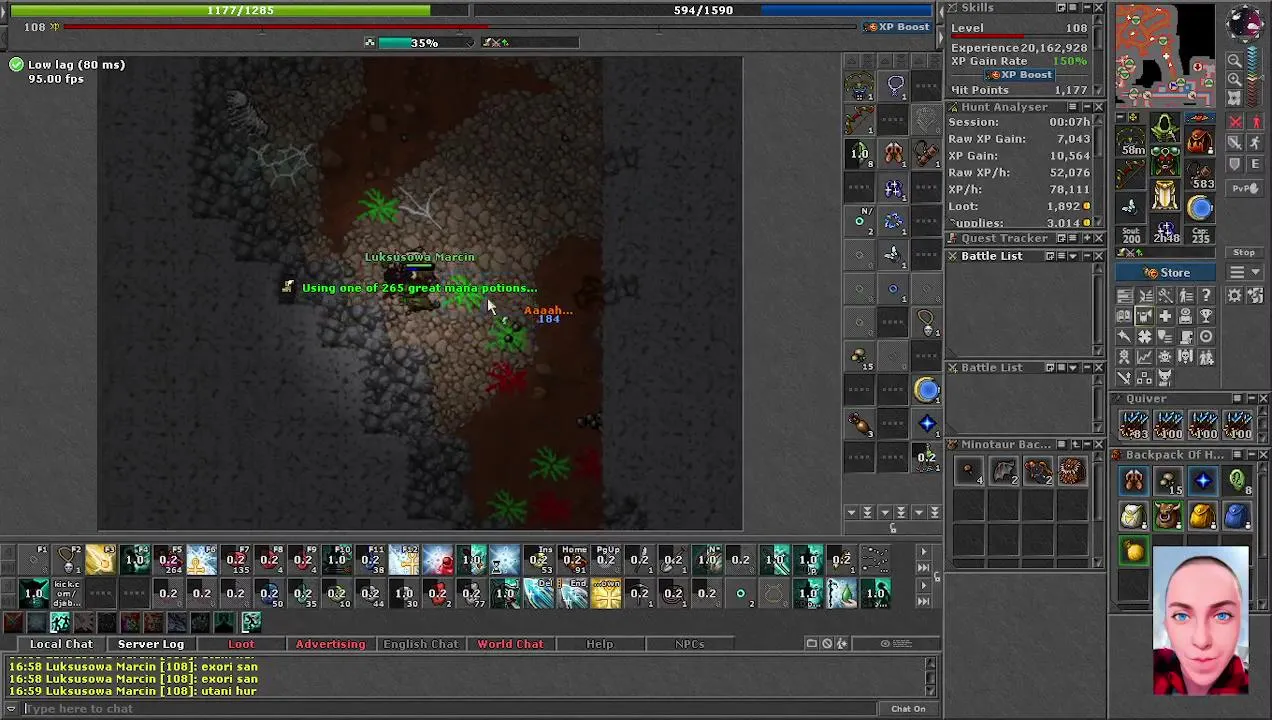Open the Loot chat tab

pos(241,644)
